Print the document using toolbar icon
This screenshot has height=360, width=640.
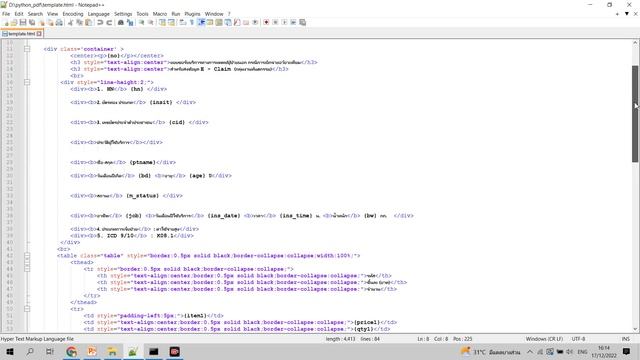[59, 22]
